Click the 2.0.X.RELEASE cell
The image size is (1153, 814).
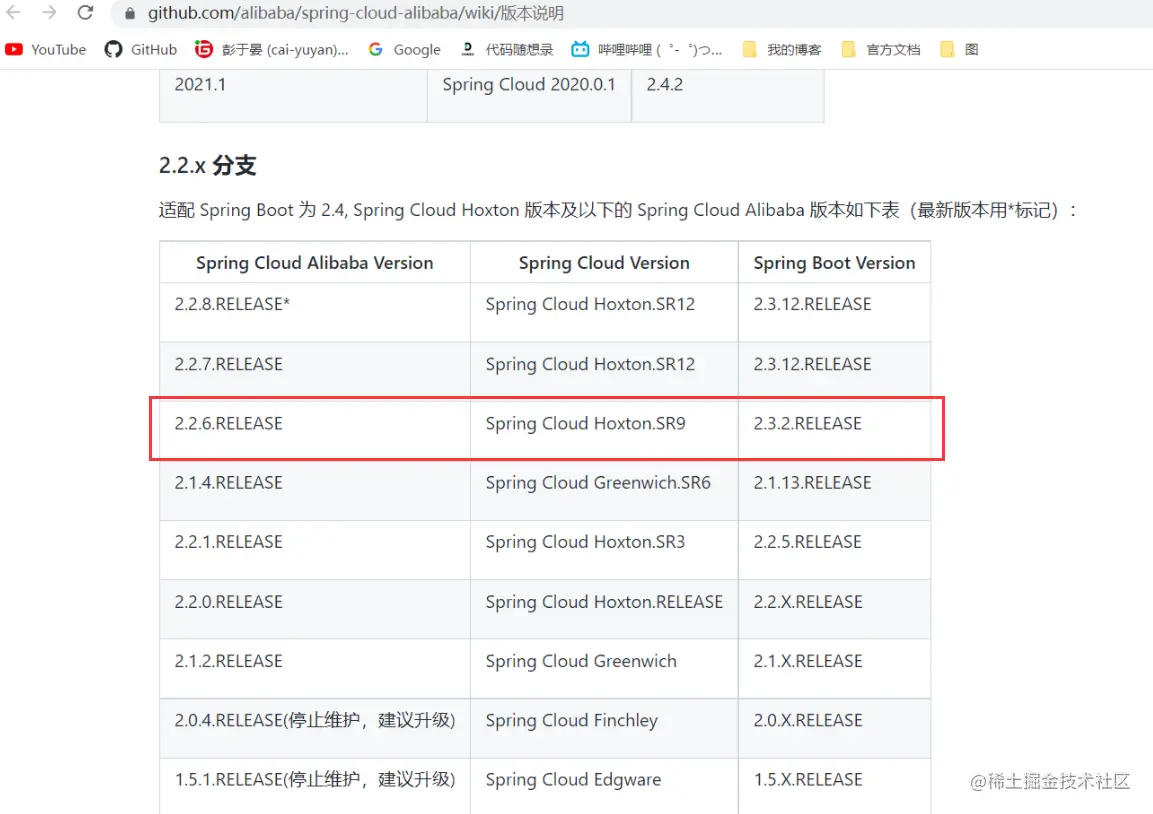(835, 728)
